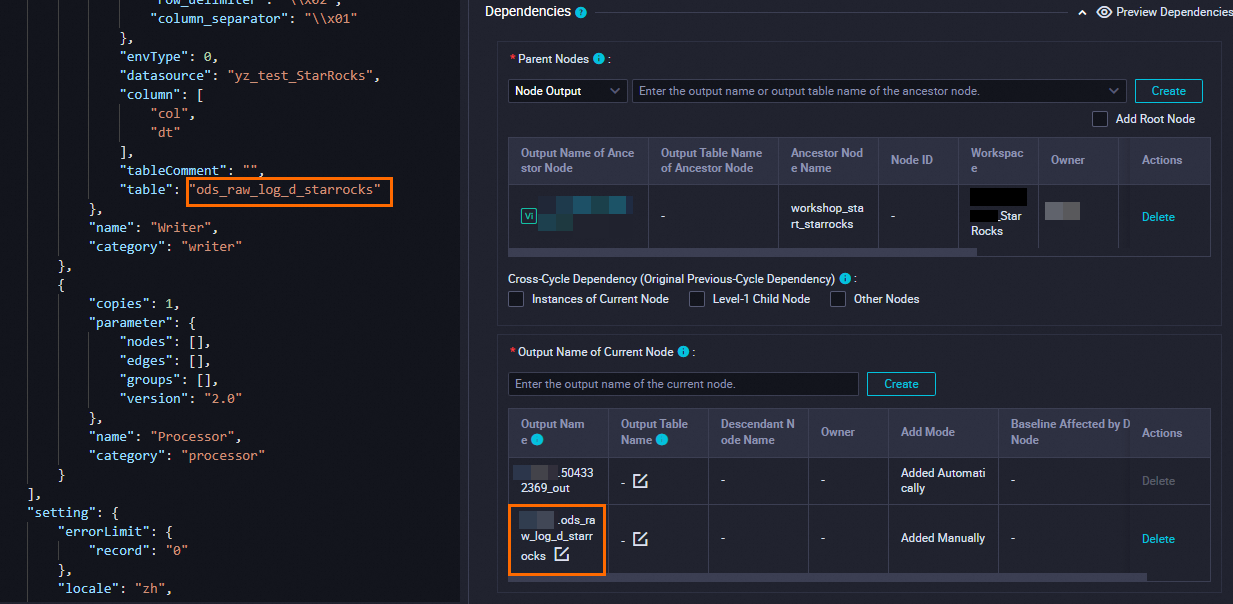Click the "locale" setting line

(x=116, y=588)
